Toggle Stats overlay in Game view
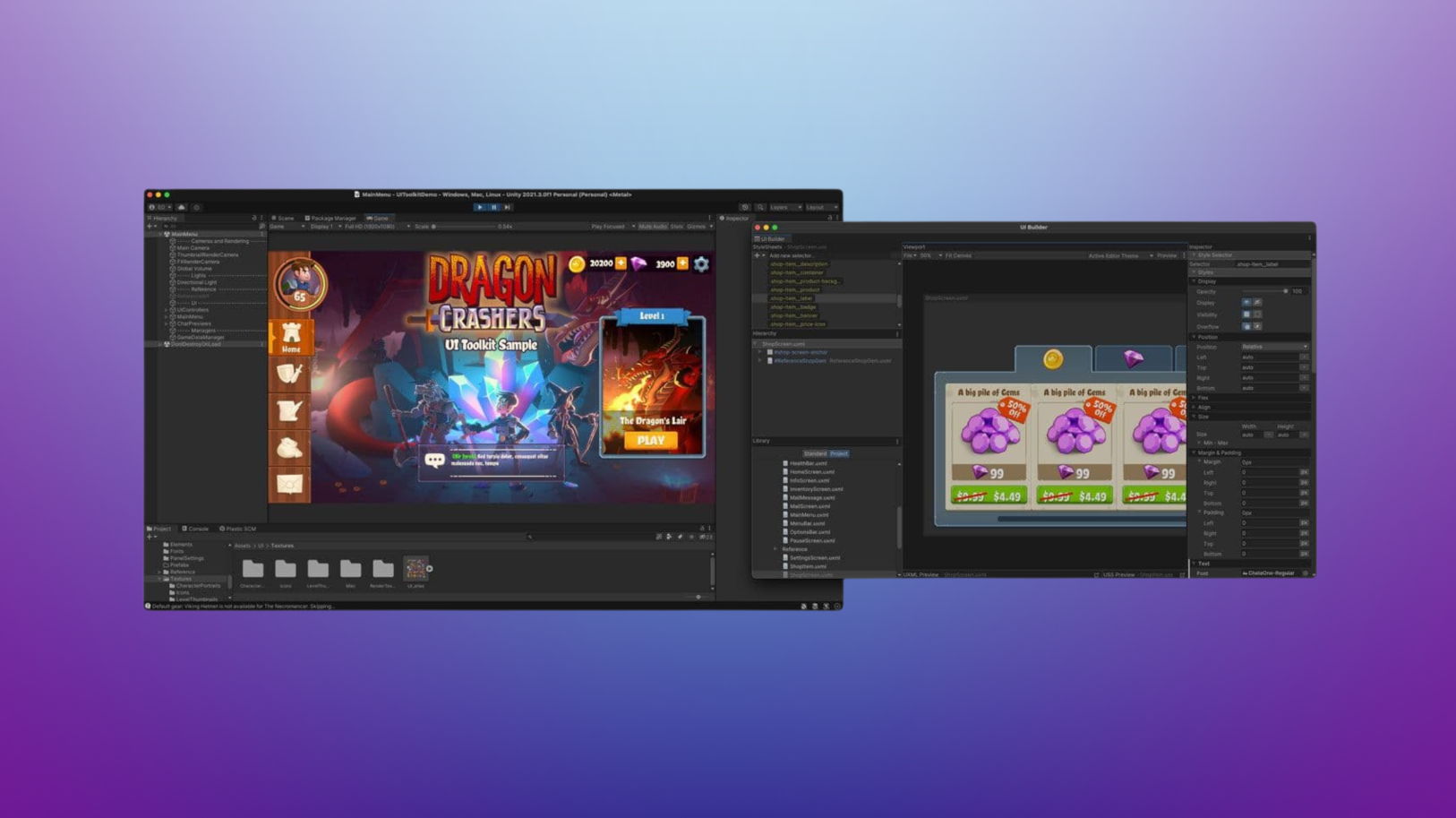This screenshot has height=818, width=1456. tap(677, 227)
